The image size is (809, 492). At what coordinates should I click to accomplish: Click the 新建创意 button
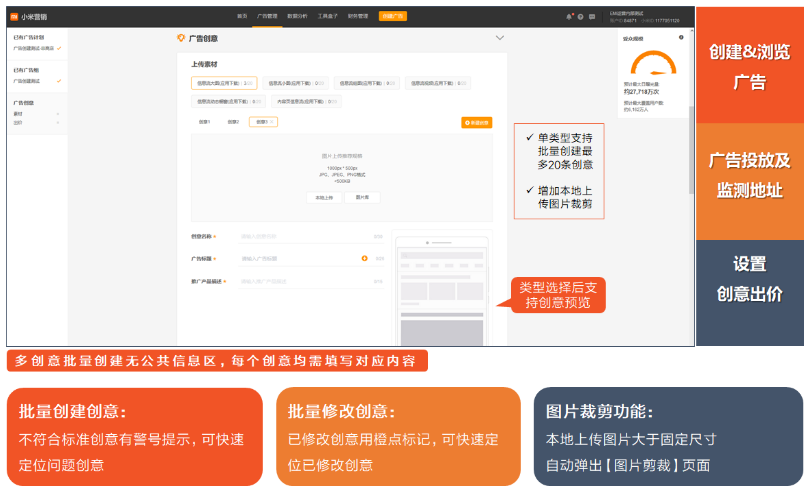tap(476, 123)
